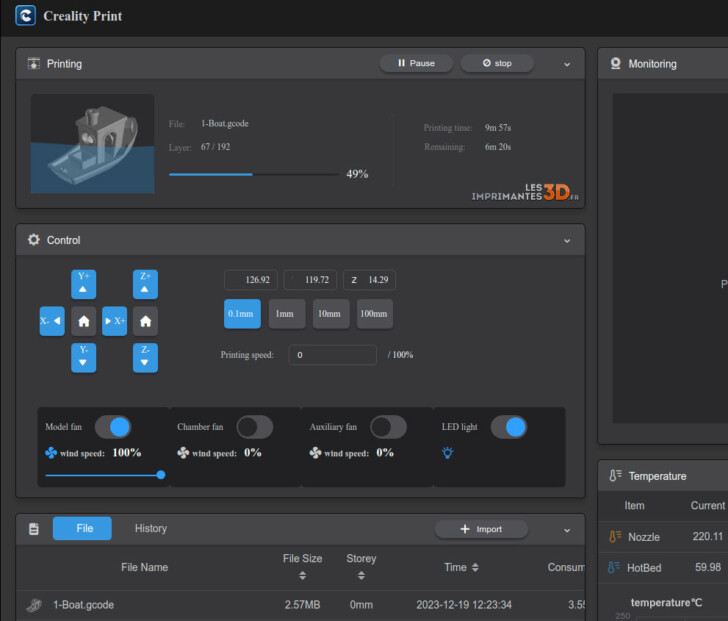Home the XY axes
Image resolution: width=728 pixels, height=621 pixels.
84,321
